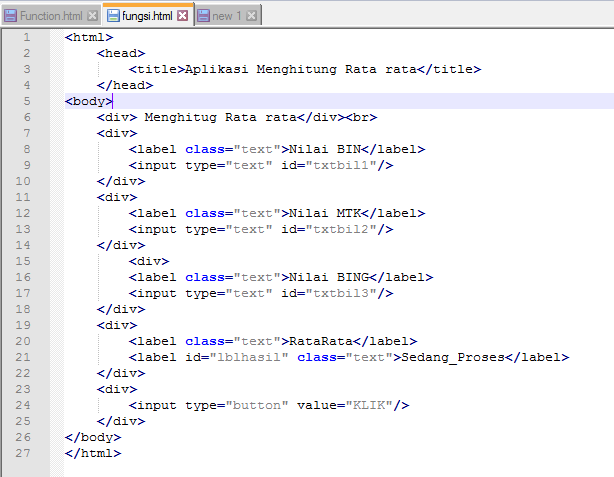Viewport: 614px width, 477px height.
Task: Close the Function.html tab
Action: [93, 15]
